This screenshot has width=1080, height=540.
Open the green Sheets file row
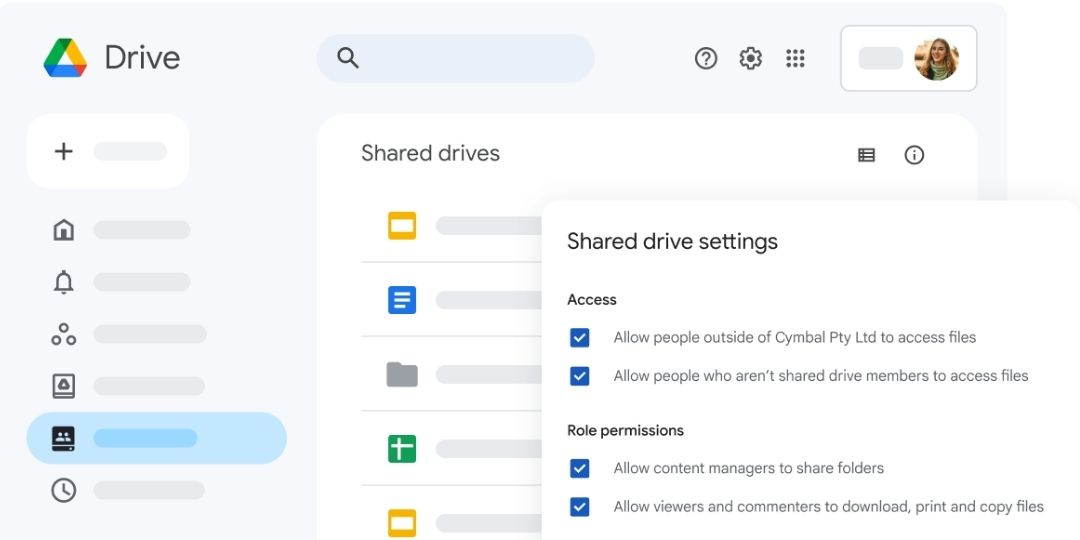(402, 449)
